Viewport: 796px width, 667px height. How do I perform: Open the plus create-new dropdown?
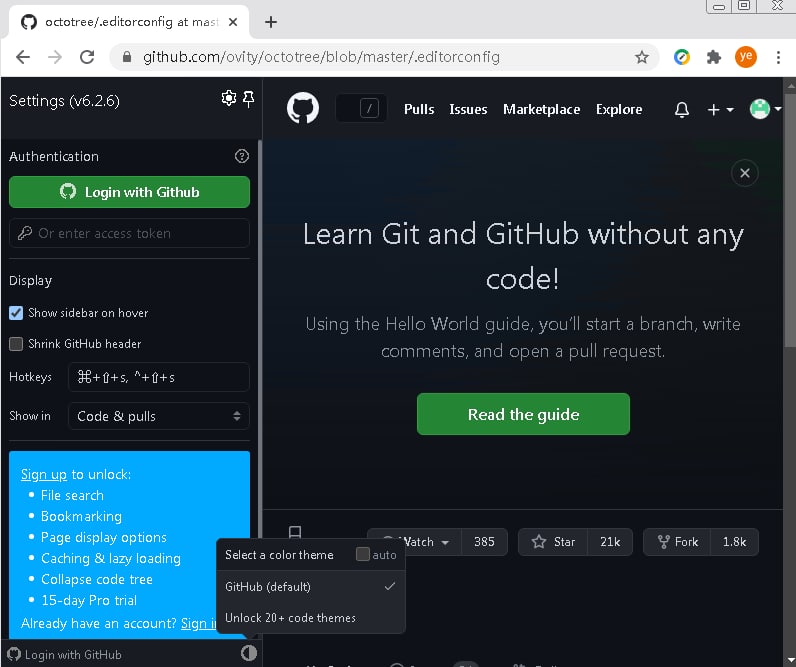point(720,109)
